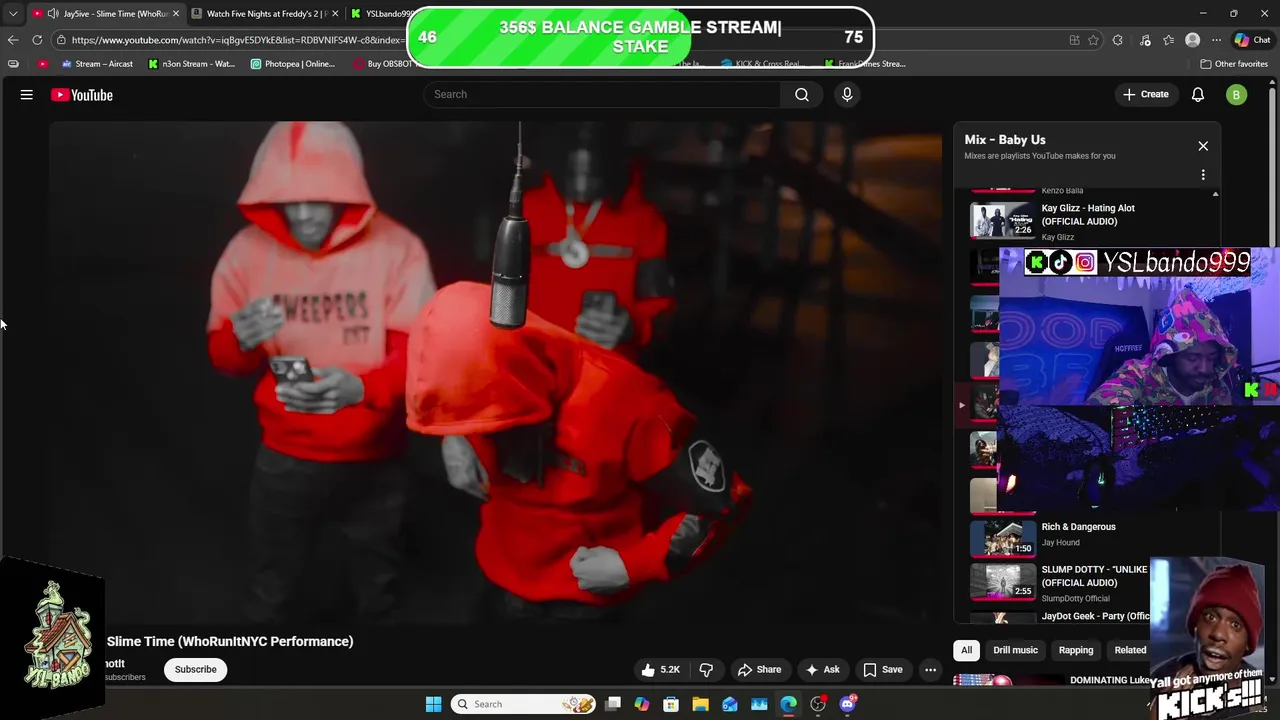Click the Kay Glizz - Hating Alot title
The image size is (1280, 720).
[x=1088, y=215]
